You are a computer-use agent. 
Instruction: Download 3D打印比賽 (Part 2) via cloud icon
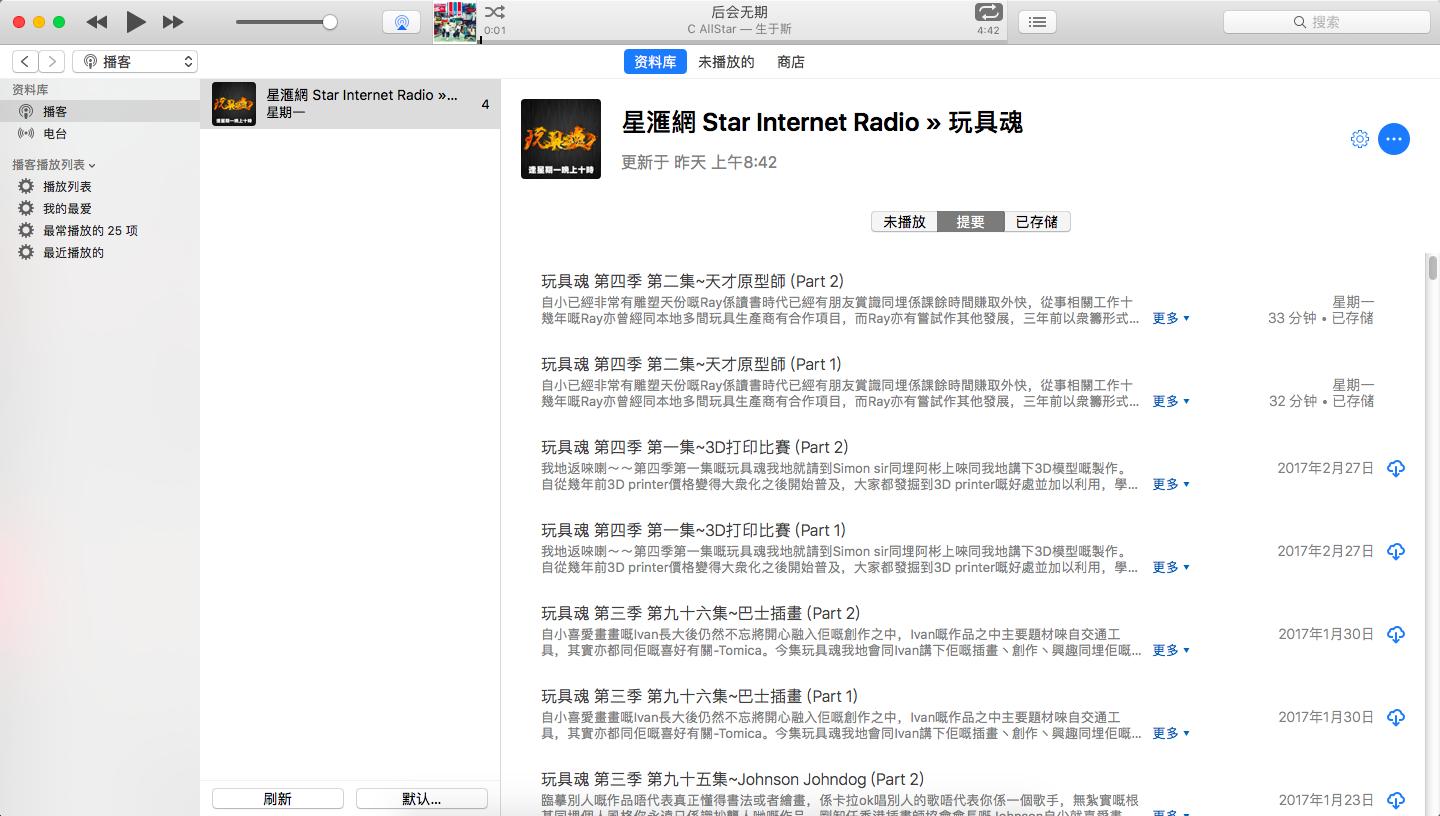tap(1396, 467)
